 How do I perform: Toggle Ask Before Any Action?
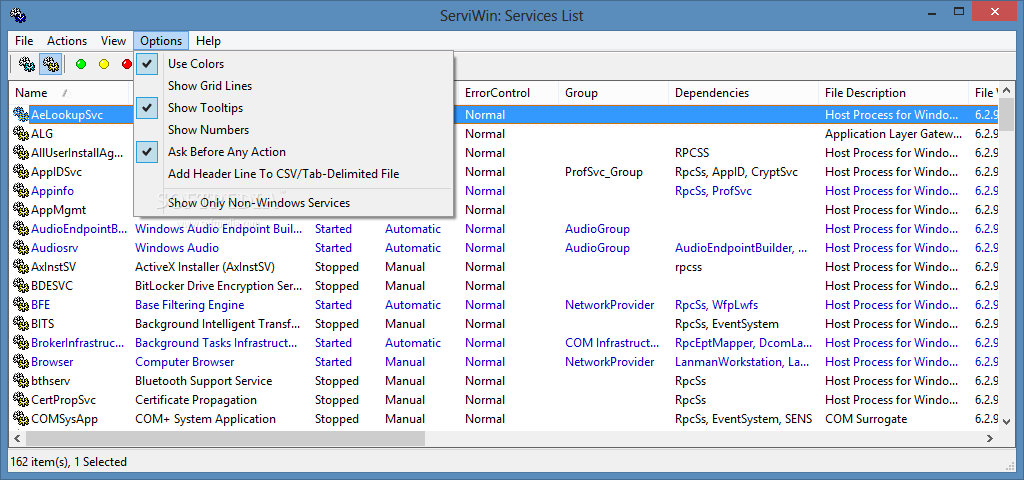point(293,152)
